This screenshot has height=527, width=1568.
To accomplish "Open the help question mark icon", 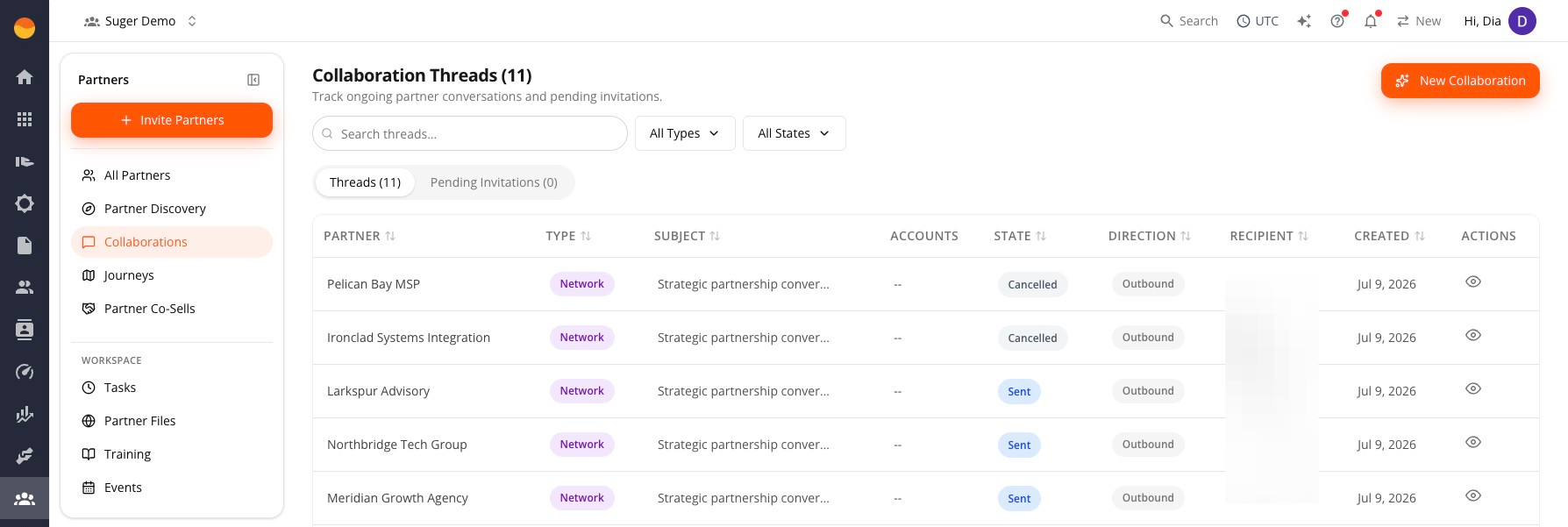I will click(x=1337, y=21).
